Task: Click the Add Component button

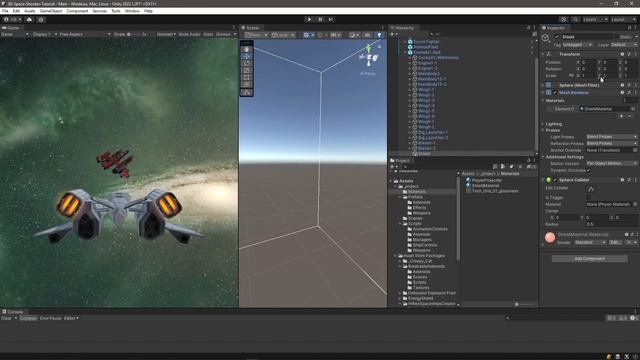Action: pos(589,259)
